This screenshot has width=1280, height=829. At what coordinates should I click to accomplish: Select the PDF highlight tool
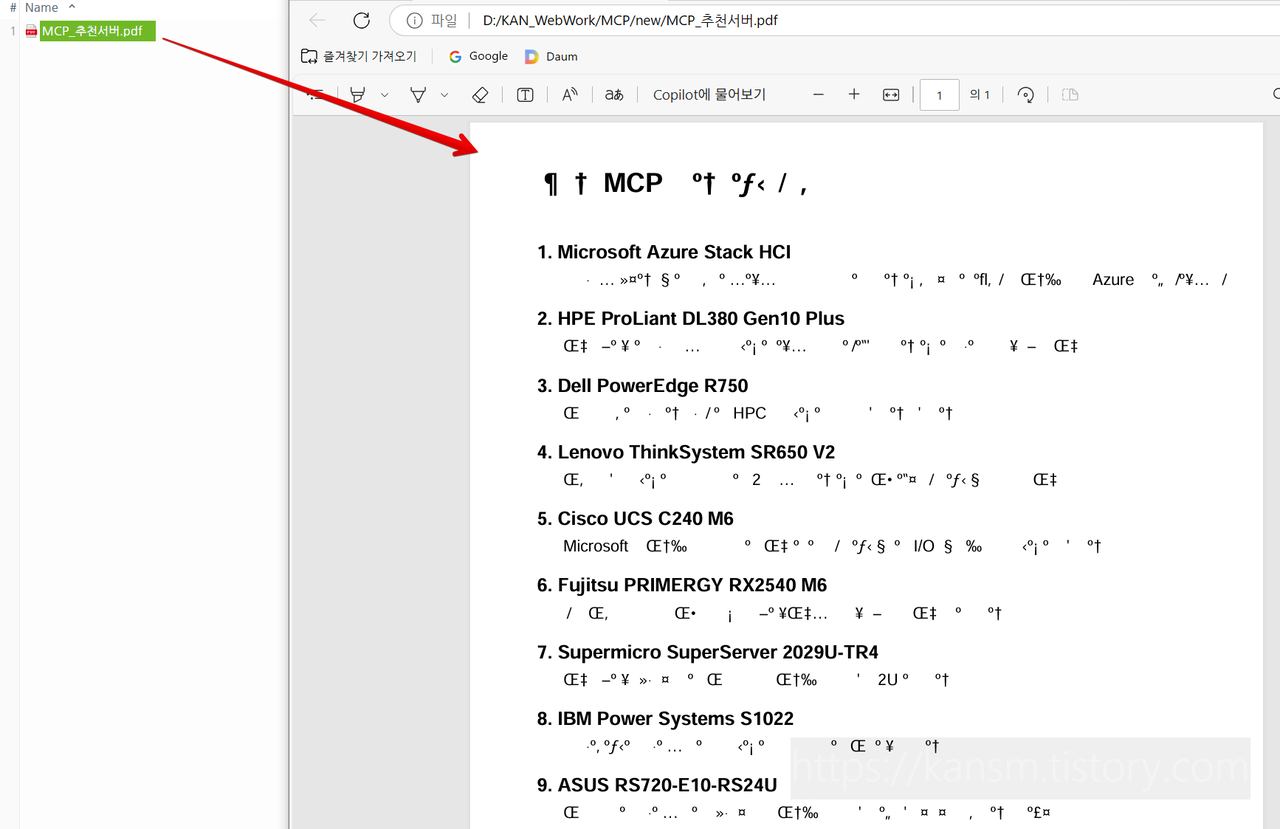pos(357,94)
